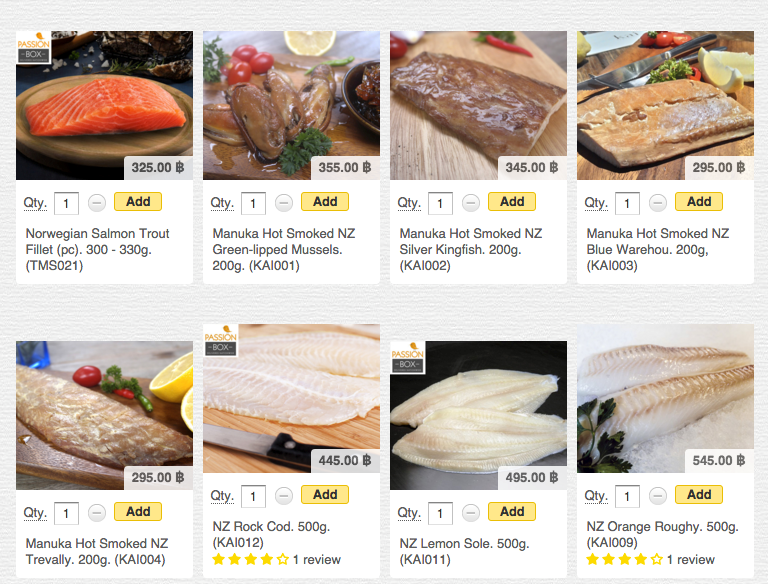This screenshot has width=768, height=584.
Task: Click minus icon beside NZ Rock Cod
Action: click(x=284, y=496)
